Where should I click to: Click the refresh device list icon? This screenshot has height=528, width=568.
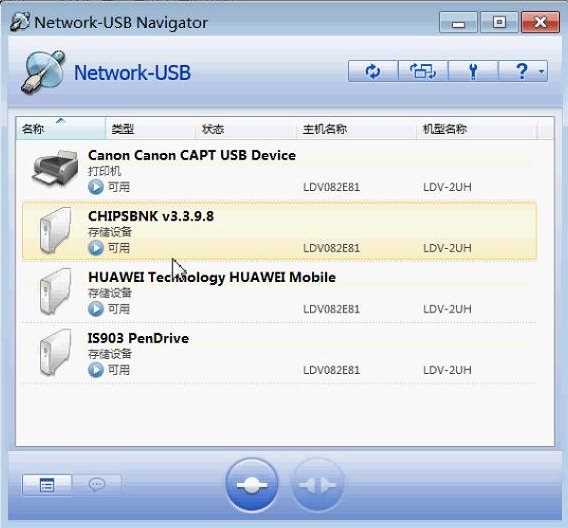click(373, 71)
